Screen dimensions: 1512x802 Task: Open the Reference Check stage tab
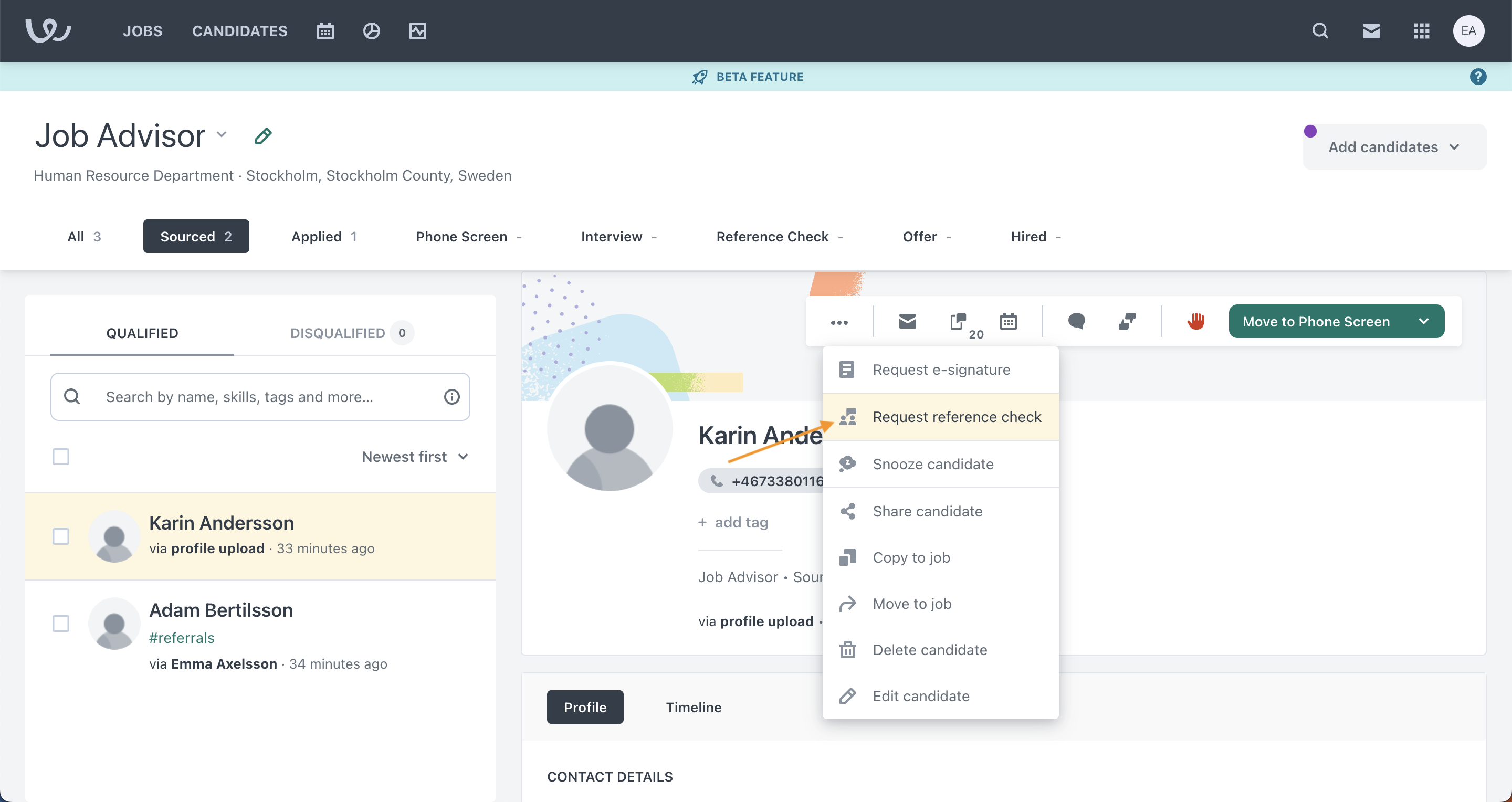pos(779,236)
